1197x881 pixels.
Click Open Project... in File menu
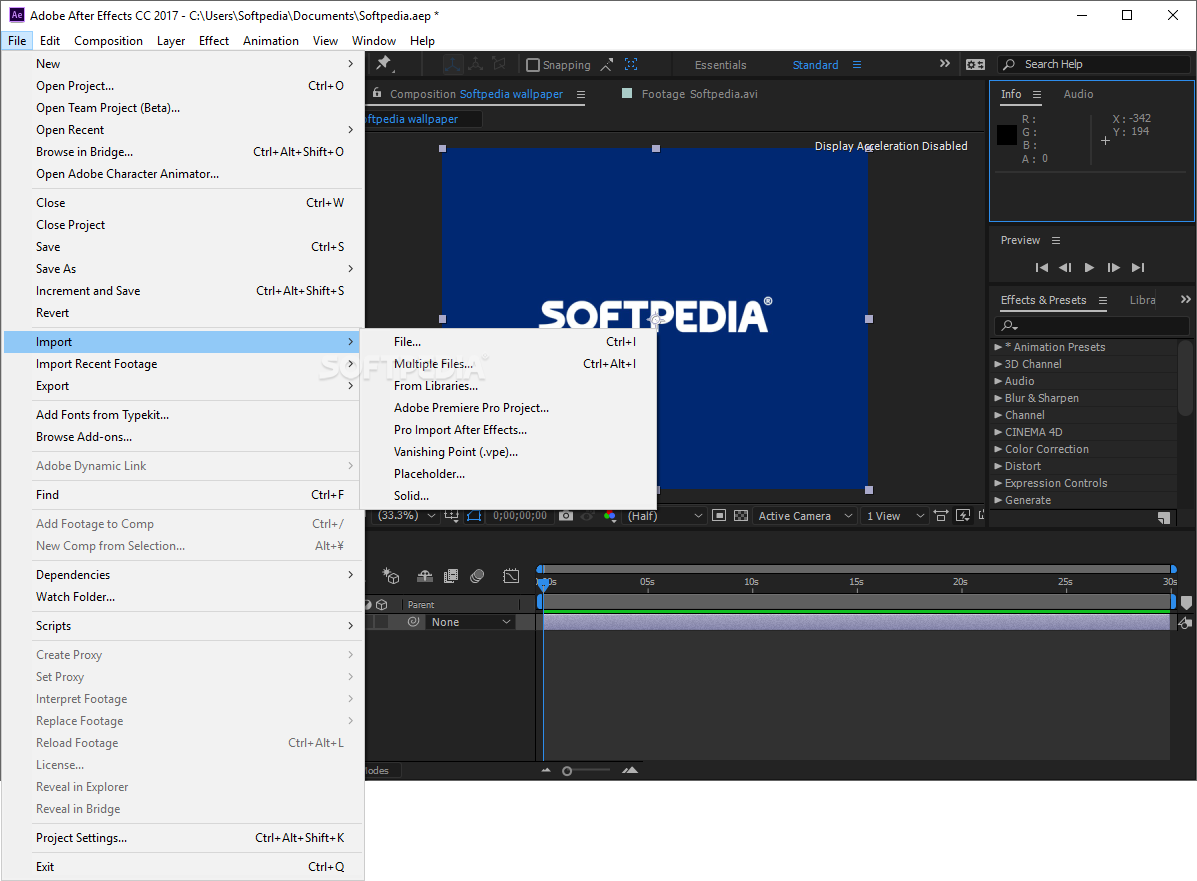(183, 86)
